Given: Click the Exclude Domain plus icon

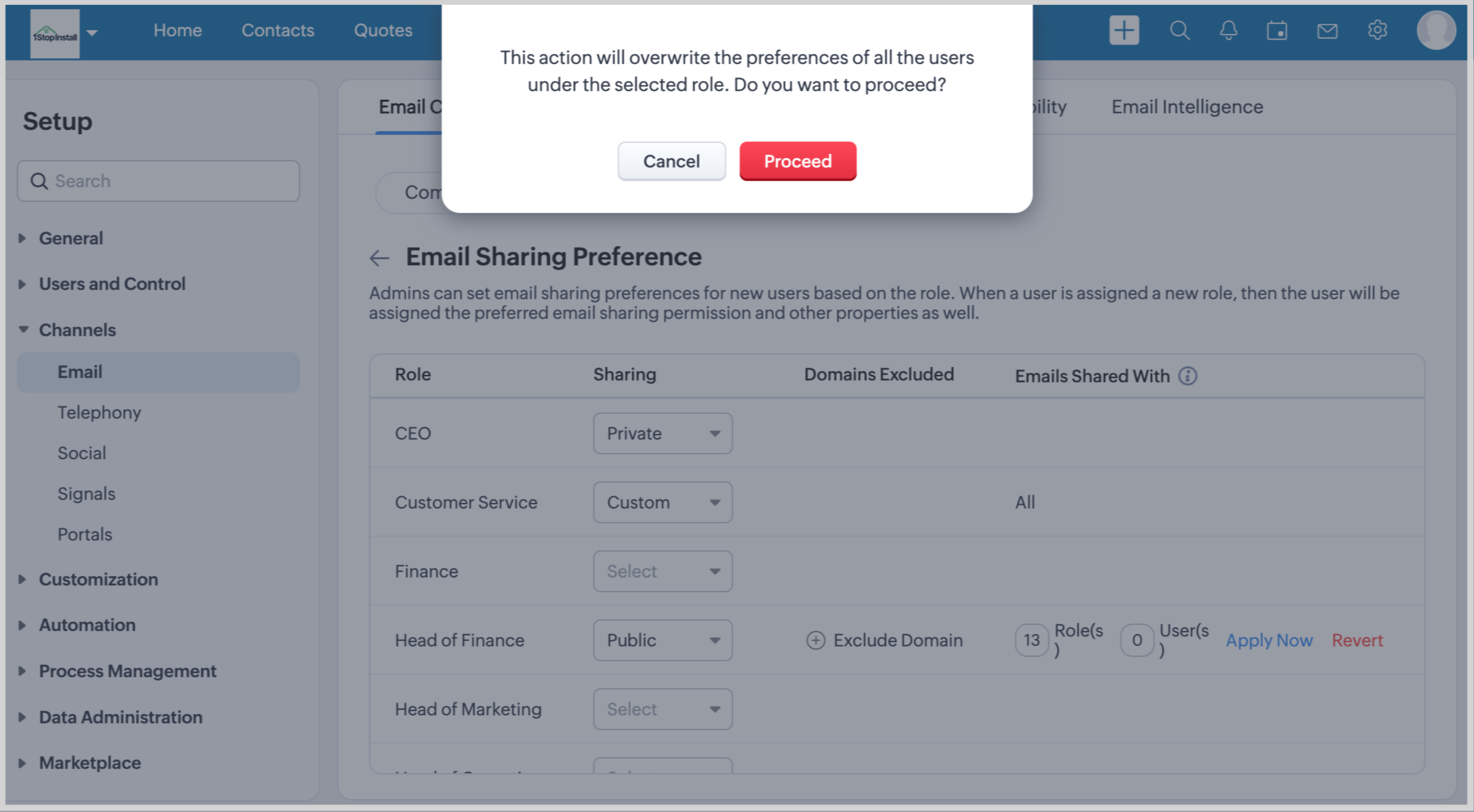Looking at the screenshot, I should point(816,640).
